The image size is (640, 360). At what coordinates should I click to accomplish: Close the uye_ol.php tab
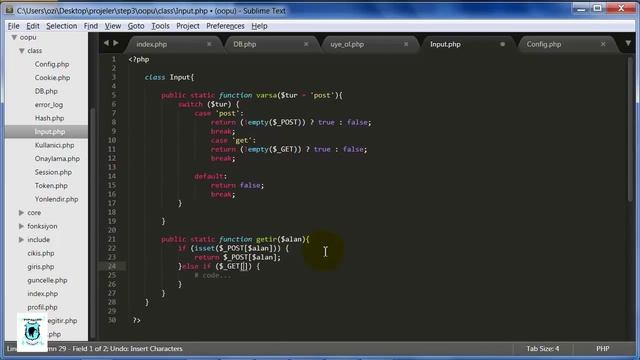(406, 44)
